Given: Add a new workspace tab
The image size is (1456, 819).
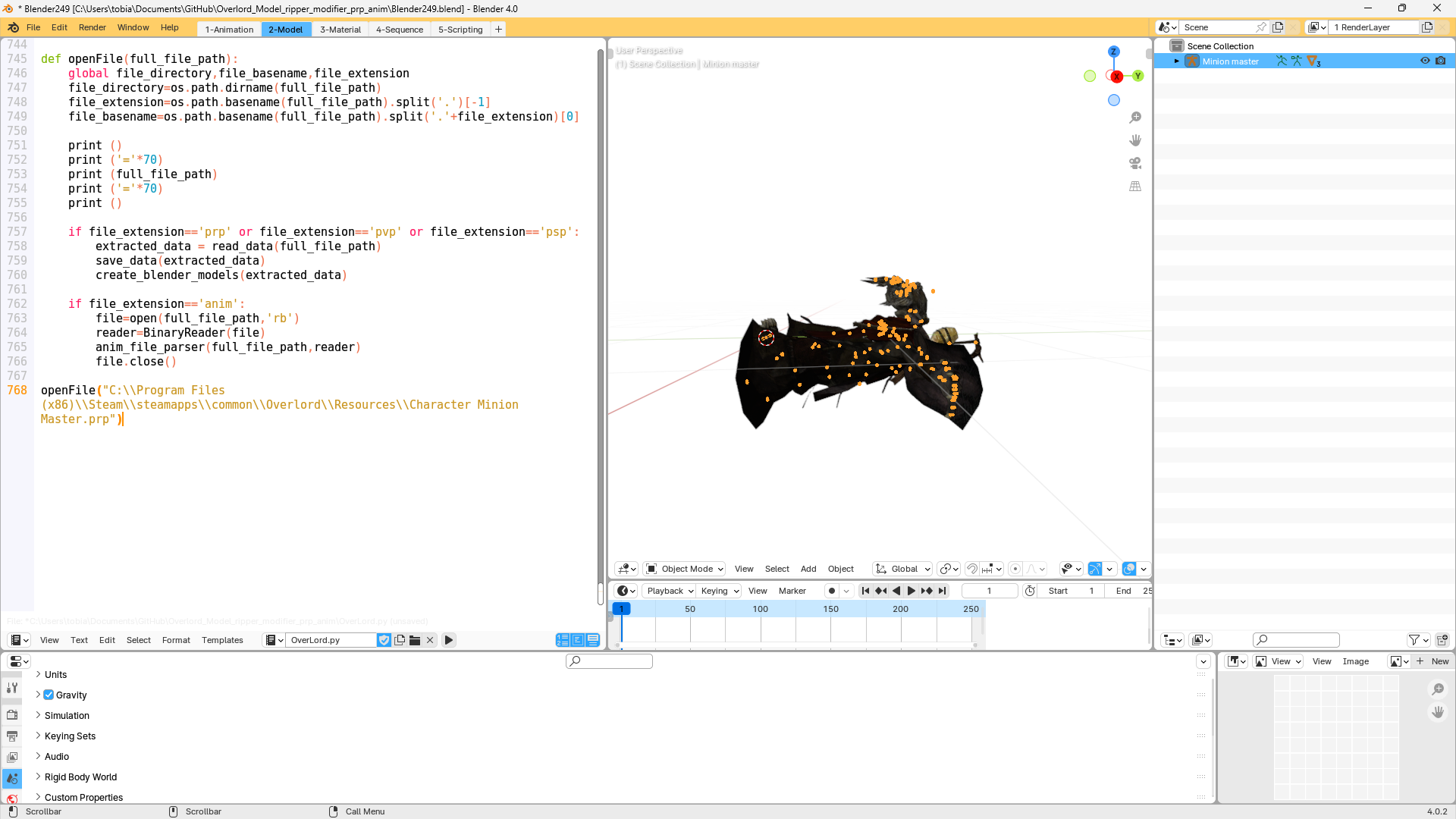Looking at the screenshot, I should pos(498,30).
